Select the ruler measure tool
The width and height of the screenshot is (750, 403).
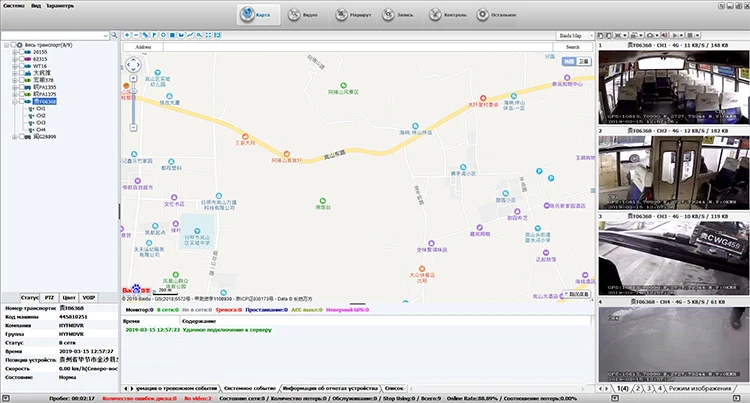145,35
